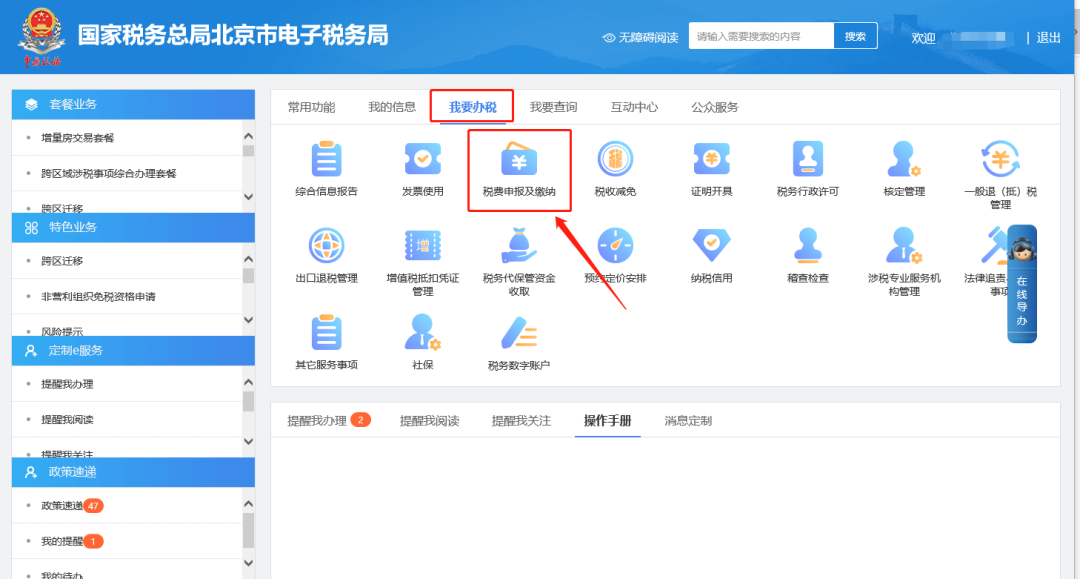Open 稽查检查 icon
Screen dimensions: 1080x579
(808, 246)
